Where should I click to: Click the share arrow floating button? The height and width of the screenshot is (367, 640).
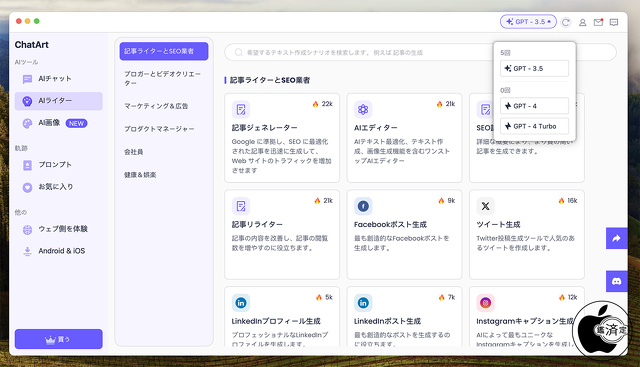(616, 238)
